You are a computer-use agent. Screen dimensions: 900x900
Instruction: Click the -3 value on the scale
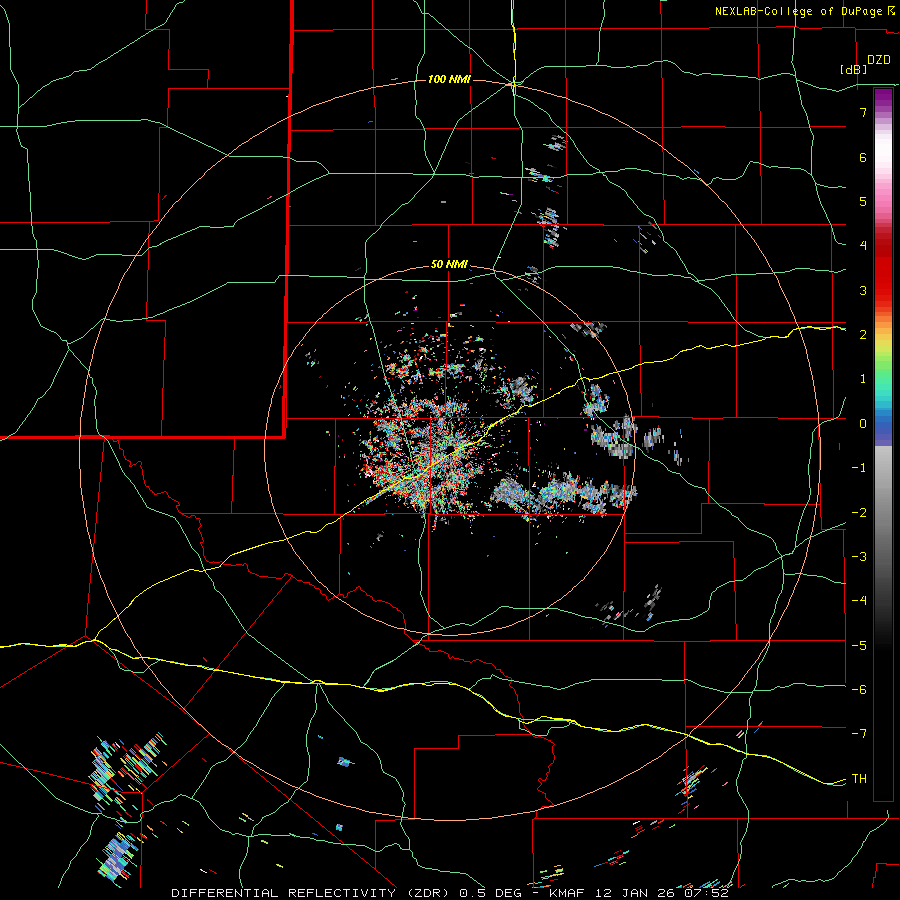coord(859,557)
